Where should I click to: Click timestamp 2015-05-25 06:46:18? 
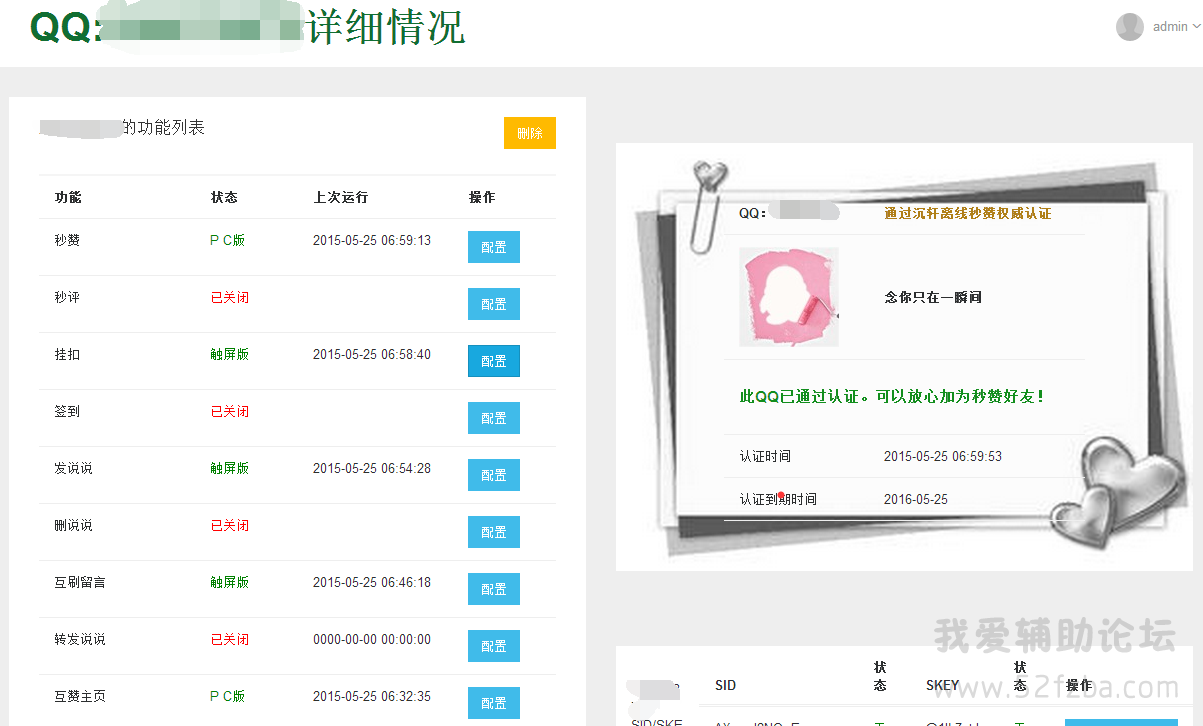(x=372, y=582)
